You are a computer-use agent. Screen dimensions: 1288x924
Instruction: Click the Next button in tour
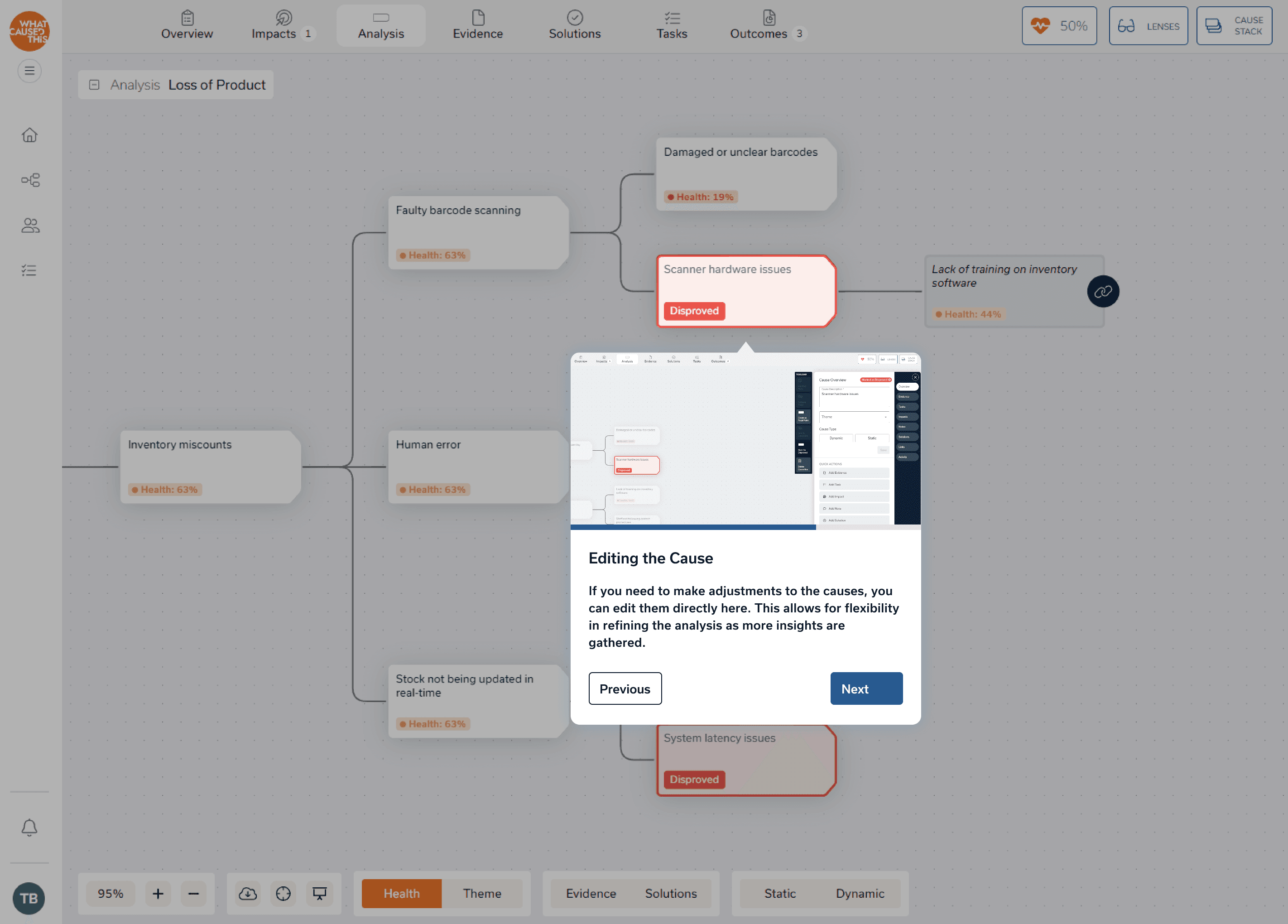(865, 688)
